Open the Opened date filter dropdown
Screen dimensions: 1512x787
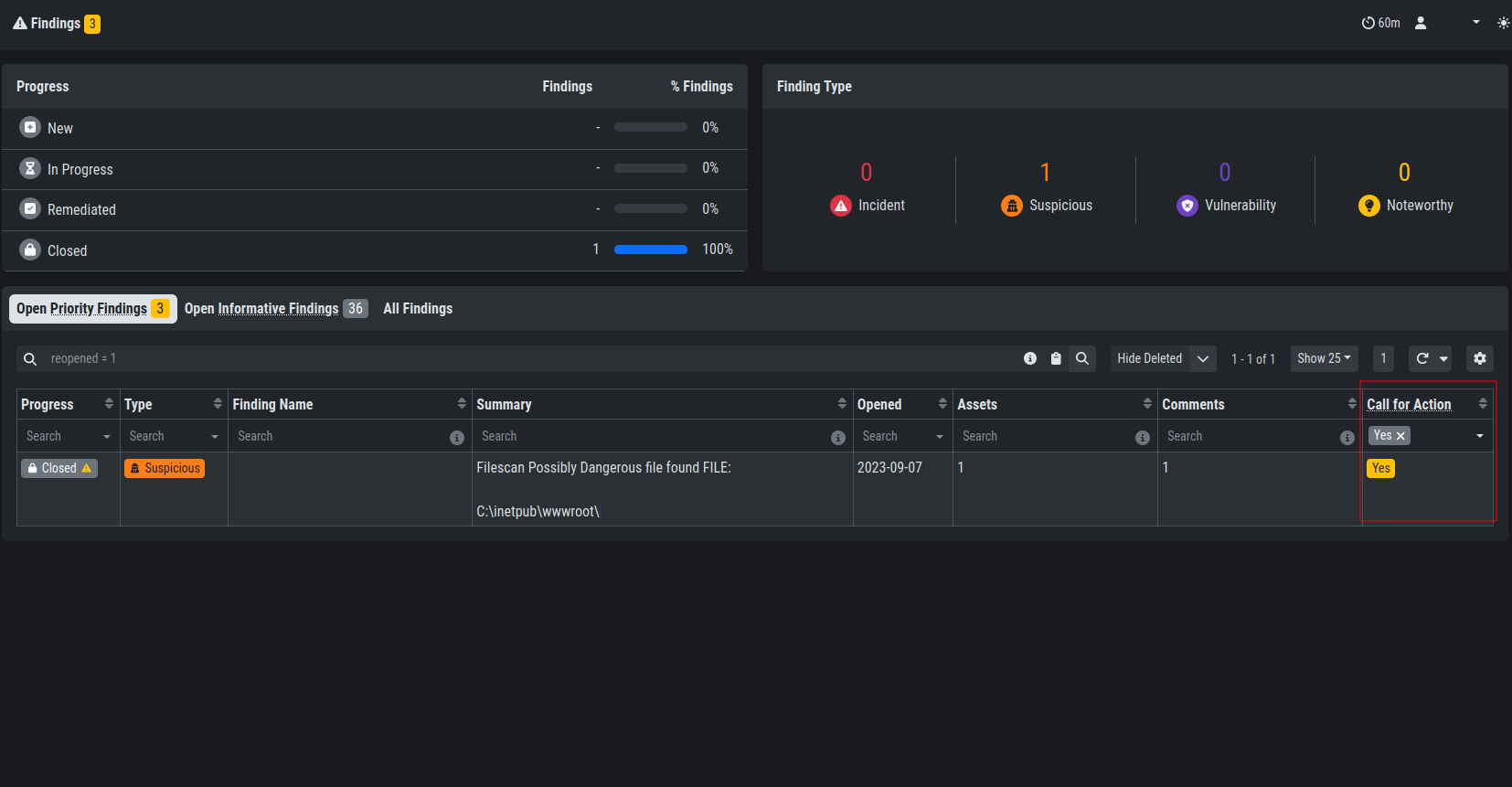coord(940,437)
